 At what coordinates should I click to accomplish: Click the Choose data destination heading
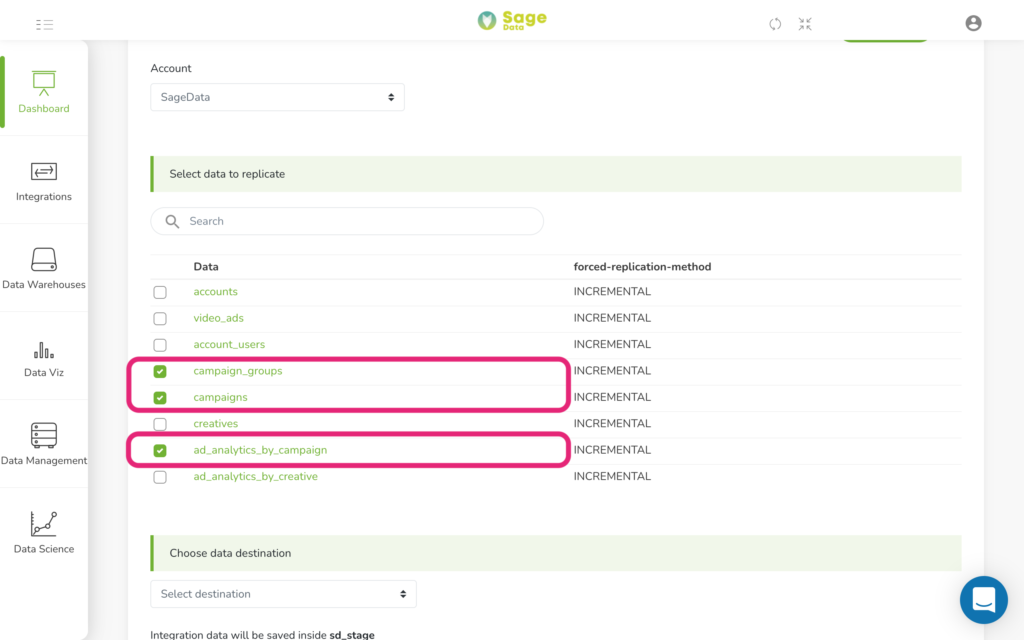(231, 553)
